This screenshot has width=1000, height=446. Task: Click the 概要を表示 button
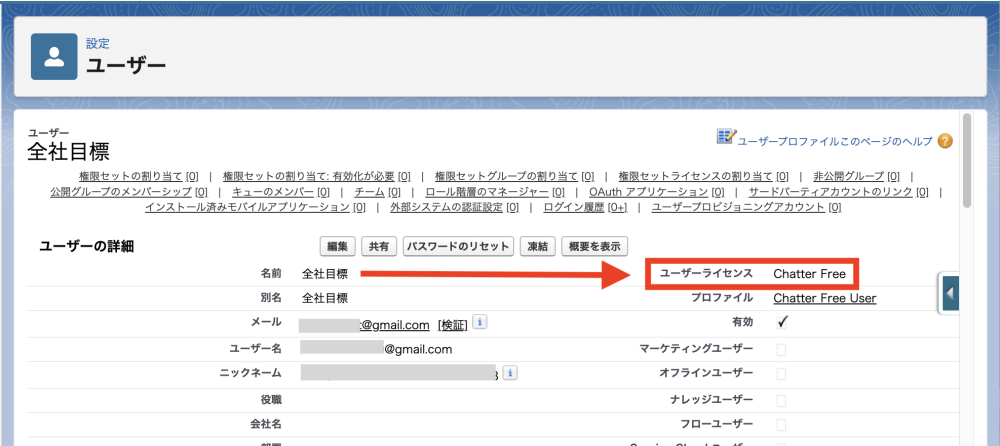tap(594, 246)
